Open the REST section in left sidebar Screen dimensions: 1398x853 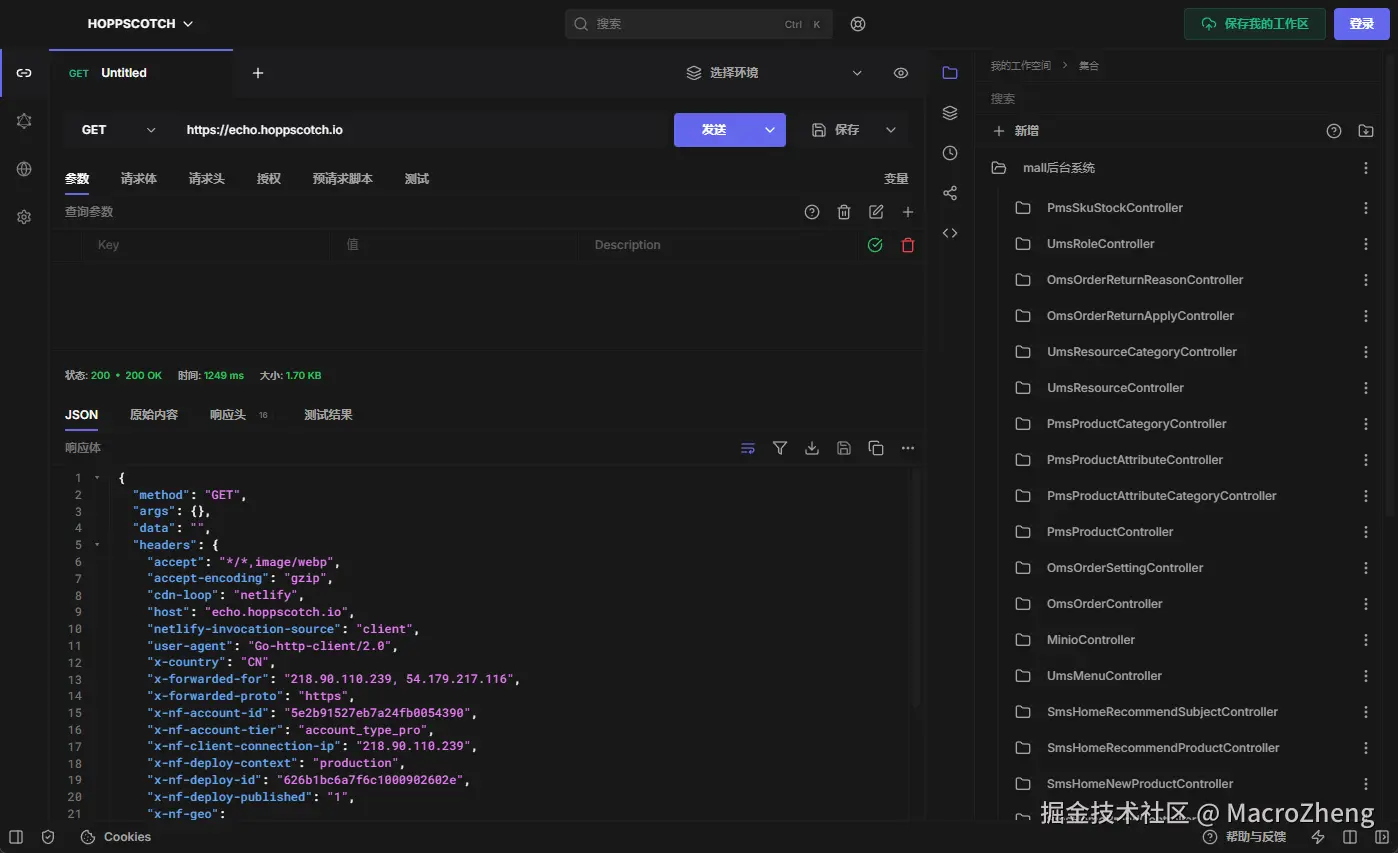point(24,73)
